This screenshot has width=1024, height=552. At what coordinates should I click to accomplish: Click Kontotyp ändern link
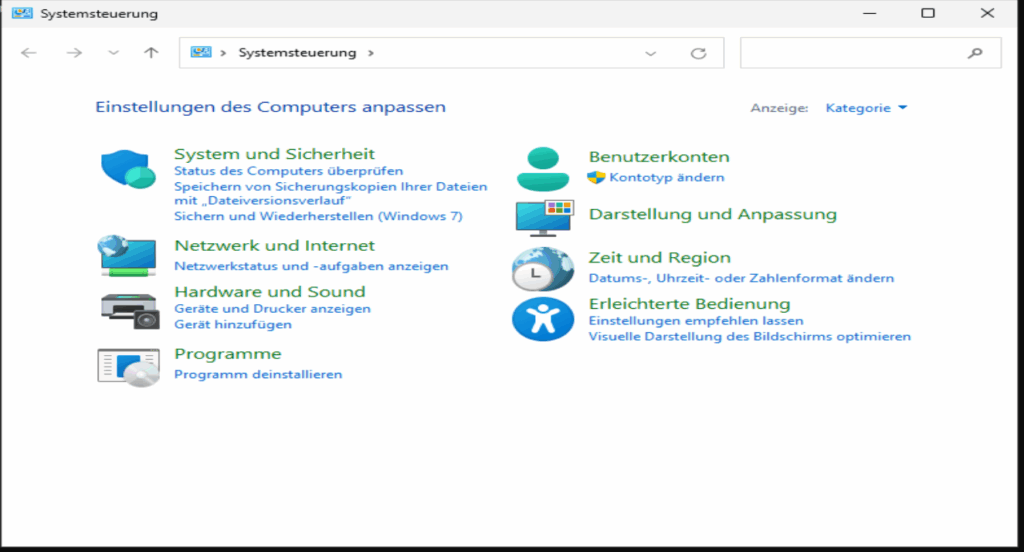pos(667,177)
